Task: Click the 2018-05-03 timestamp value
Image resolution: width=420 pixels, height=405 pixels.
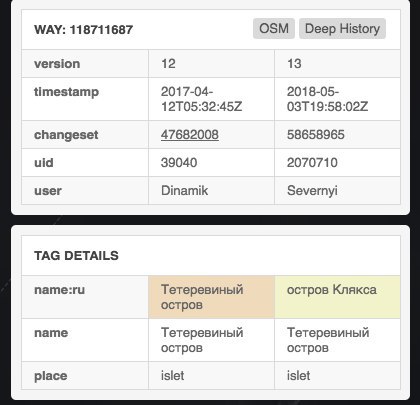Action: click(x=327, y=99)
